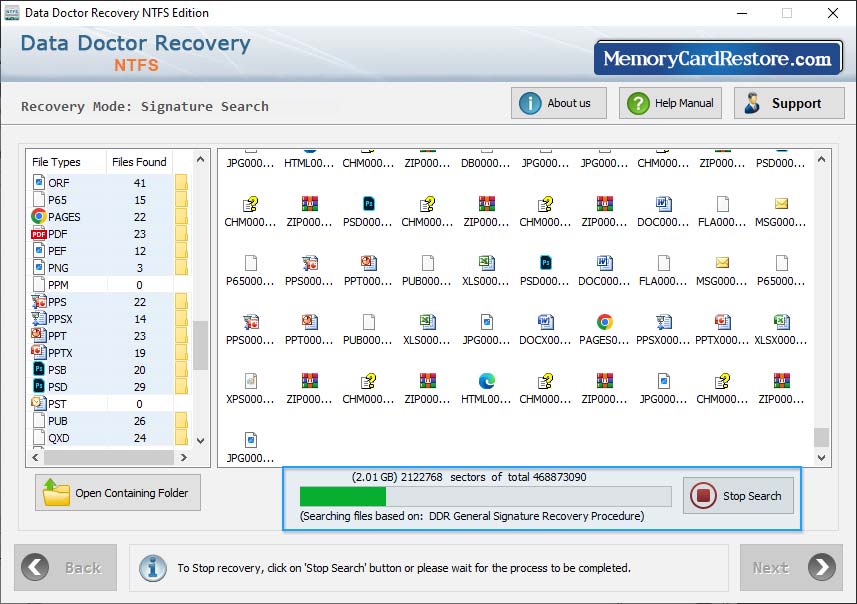Select the PSB Photoshop icon

point(39,370)
